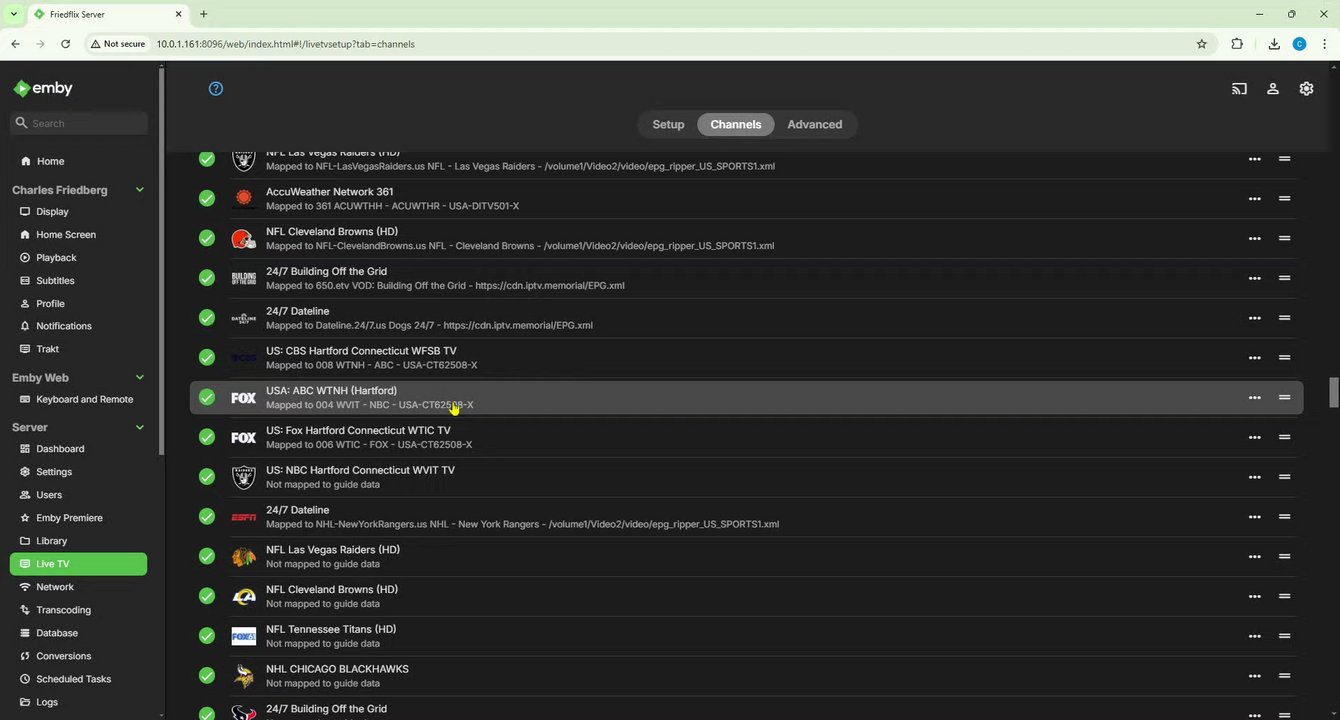Open the browser Extensions puzzle icon
1340x720 pixels.
1237,44
